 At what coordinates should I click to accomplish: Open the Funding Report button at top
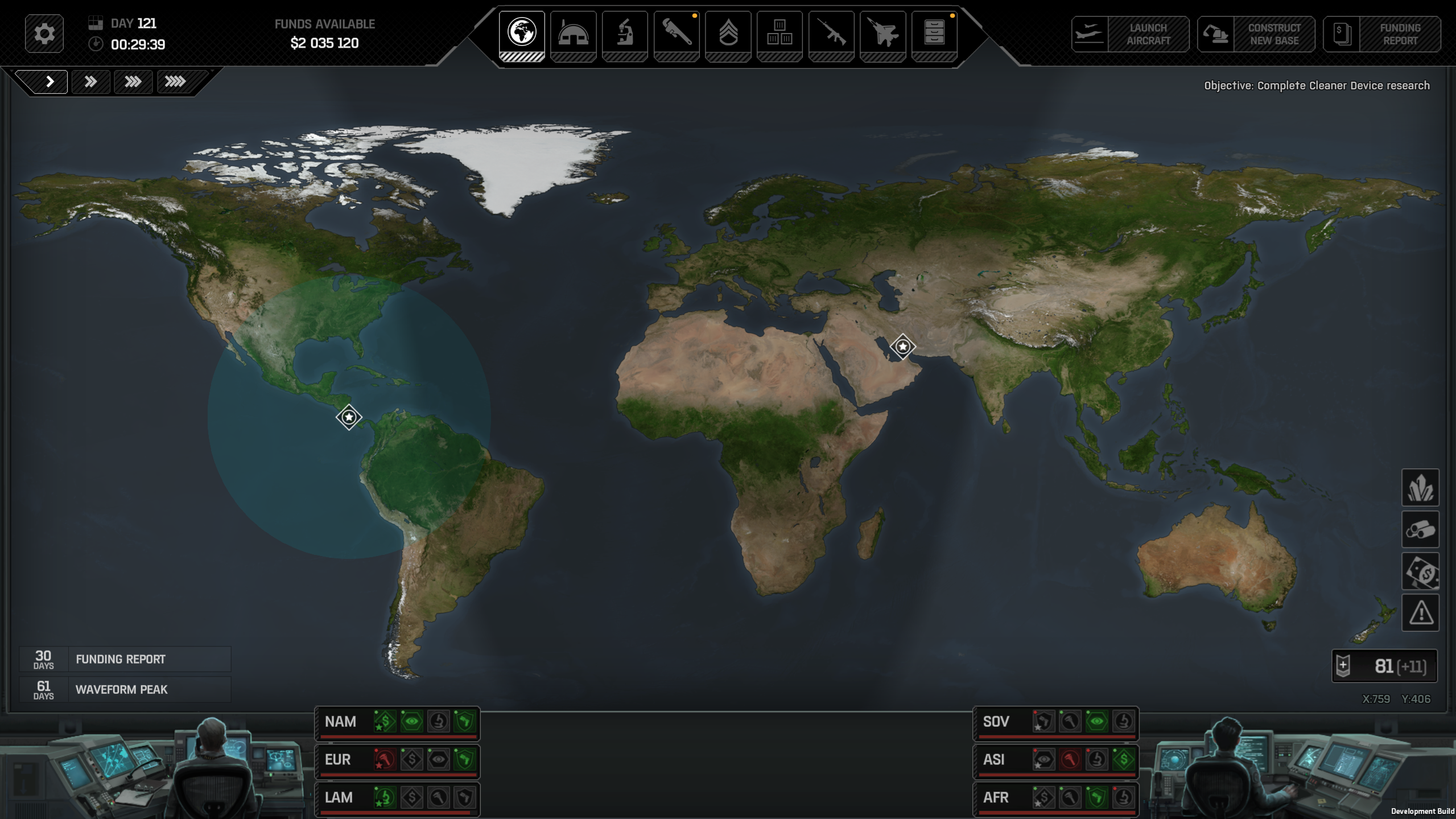(x=1381, y=34)
